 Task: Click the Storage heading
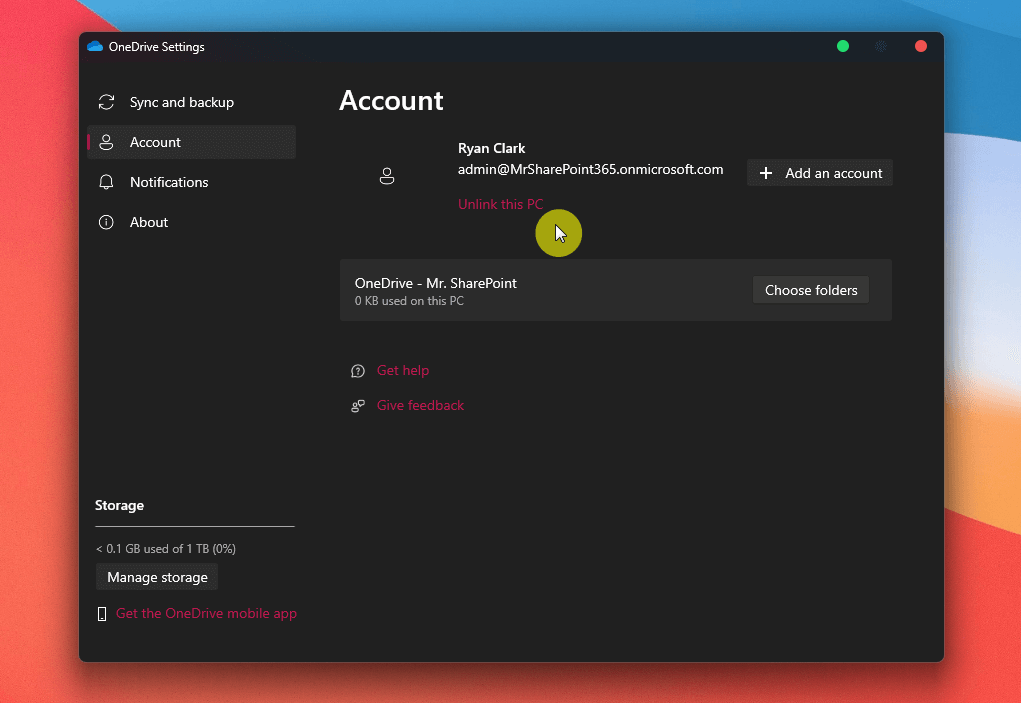click(x=119, y=505)
